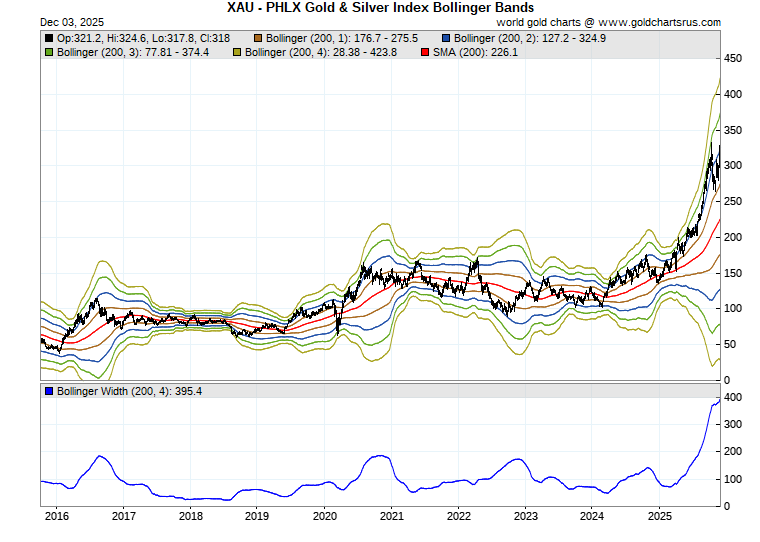
Task: Click the black OHLC price legend swatch
Action: point(49,38)
